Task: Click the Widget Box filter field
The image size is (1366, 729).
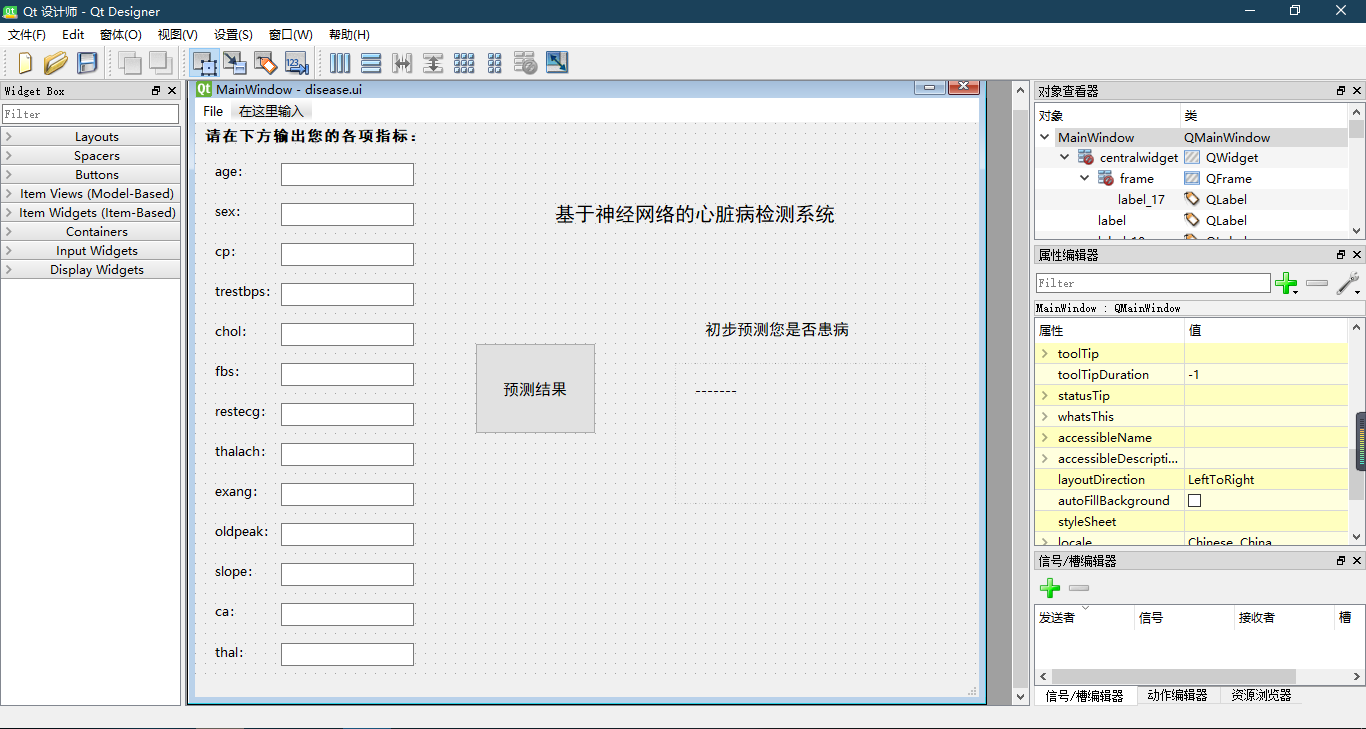Action: [91, 114]
